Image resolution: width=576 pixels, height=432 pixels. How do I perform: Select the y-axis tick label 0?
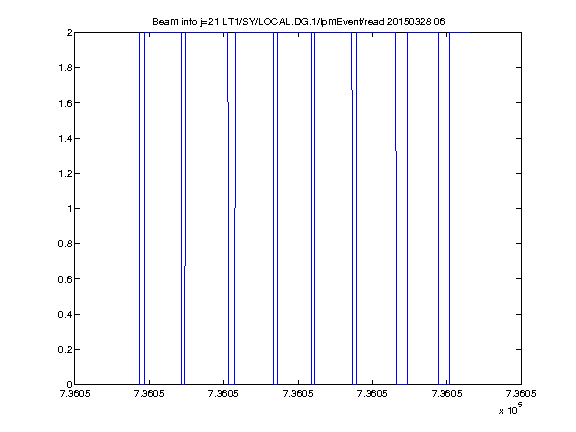click(x=69, y=385)
